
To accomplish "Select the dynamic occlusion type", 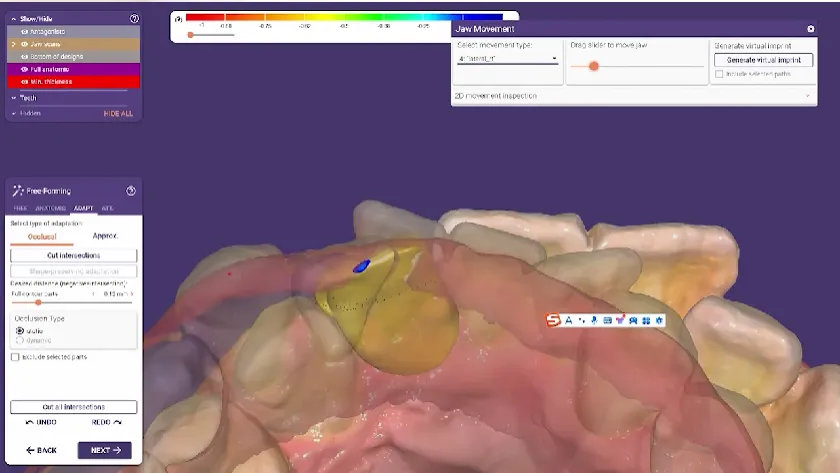I will [x=20, y=341].
